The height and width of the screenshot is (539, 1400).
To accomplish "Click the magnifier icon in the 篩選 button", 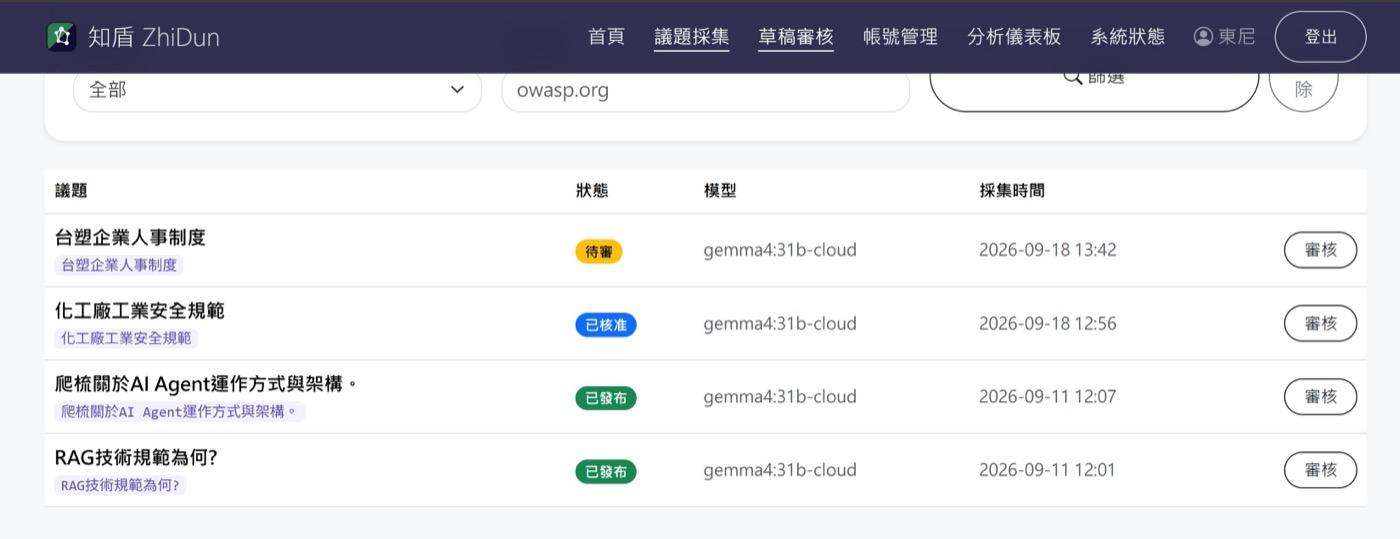I will point(1072,78).
